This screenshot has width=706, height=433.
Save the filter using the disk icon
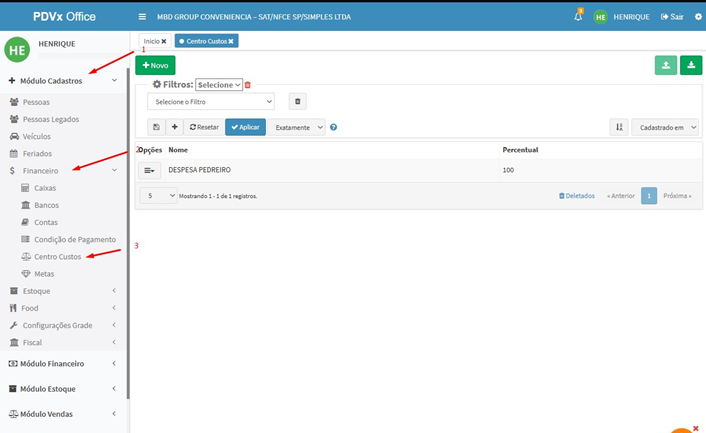coord(156,127)
